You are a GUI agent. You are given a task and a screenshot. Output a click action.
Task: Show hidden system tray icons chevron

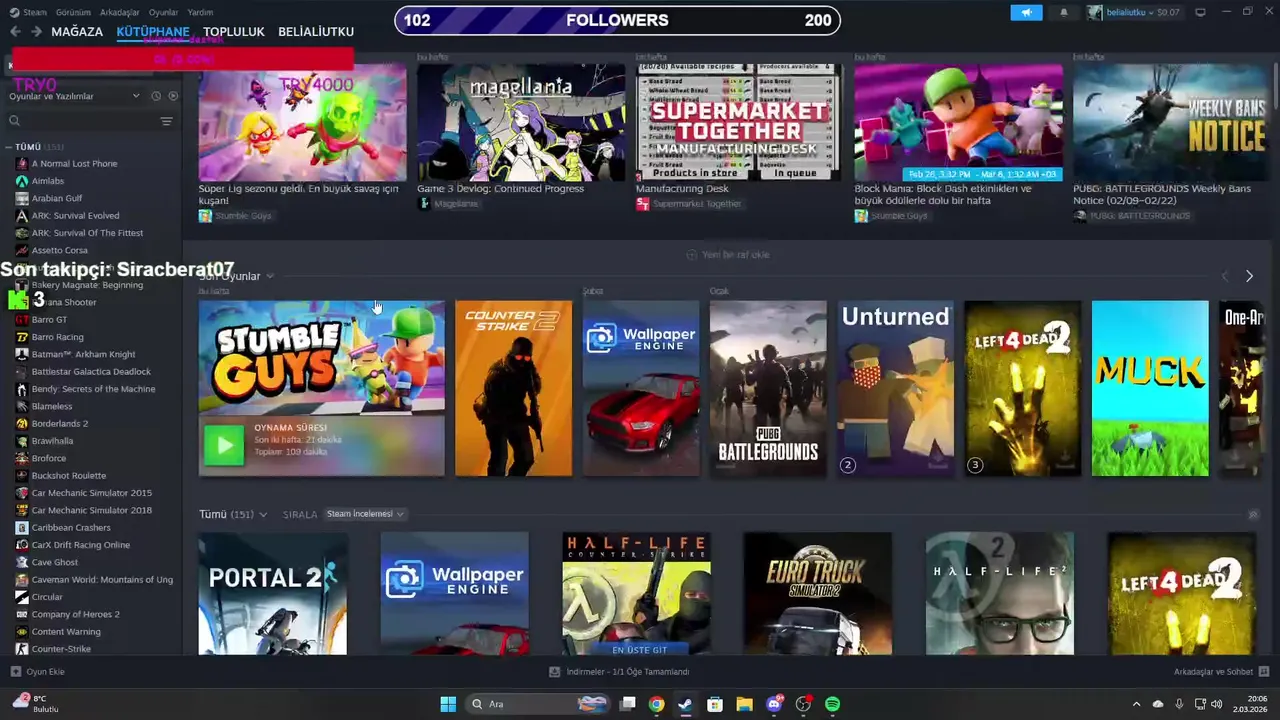click(1136, 704)
